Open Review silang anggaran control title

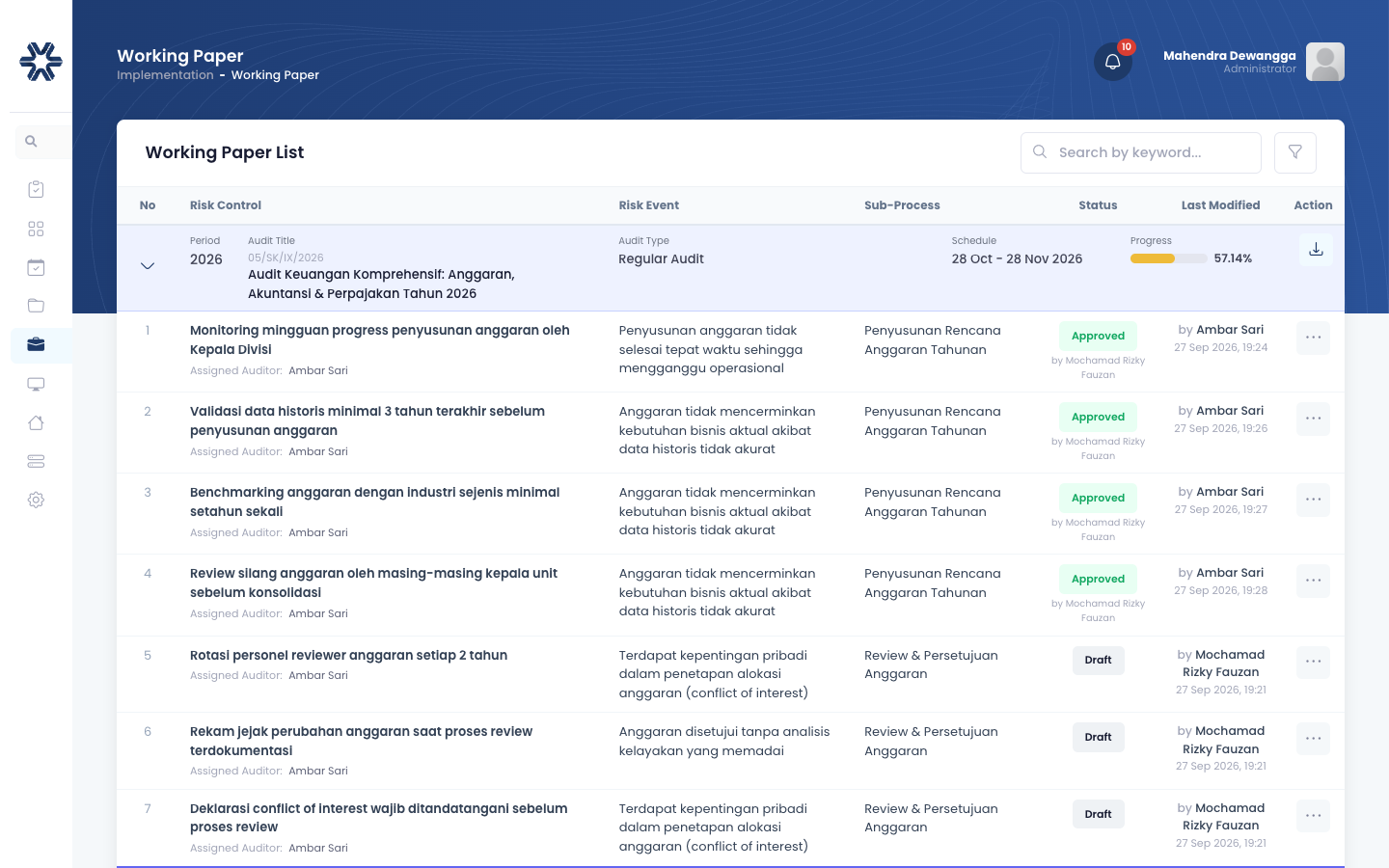click(x=373, y=583)
